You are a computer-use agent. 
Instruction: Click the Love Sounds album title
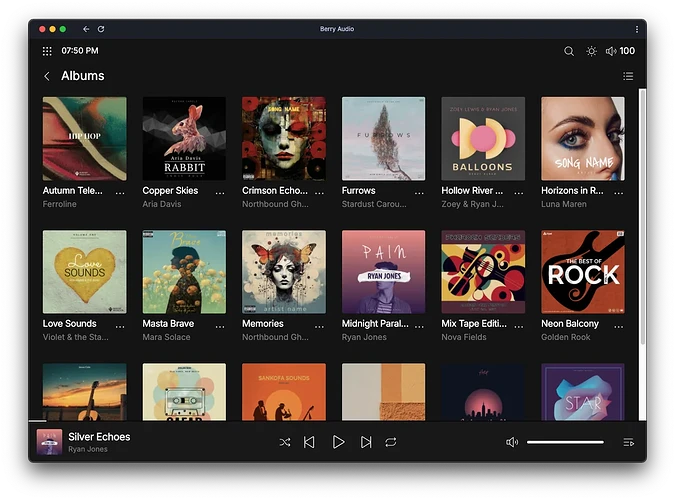(x=70, y=323)
